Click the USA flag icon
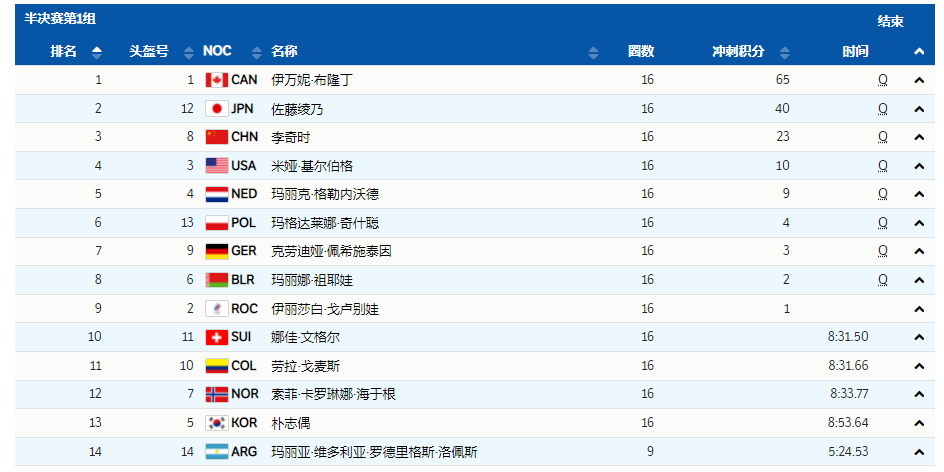The width and height of the screenshot is (944, 472). pos(216,166)
